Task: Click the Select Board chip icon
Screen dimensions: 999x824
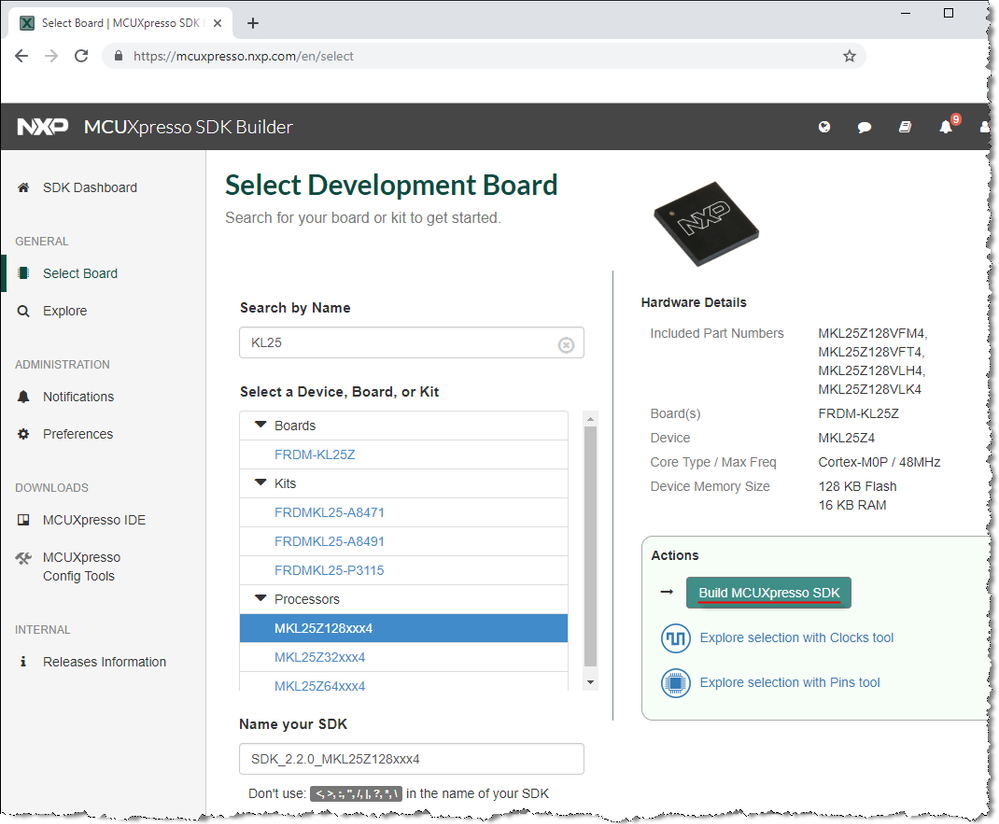Action: (24, 273)
